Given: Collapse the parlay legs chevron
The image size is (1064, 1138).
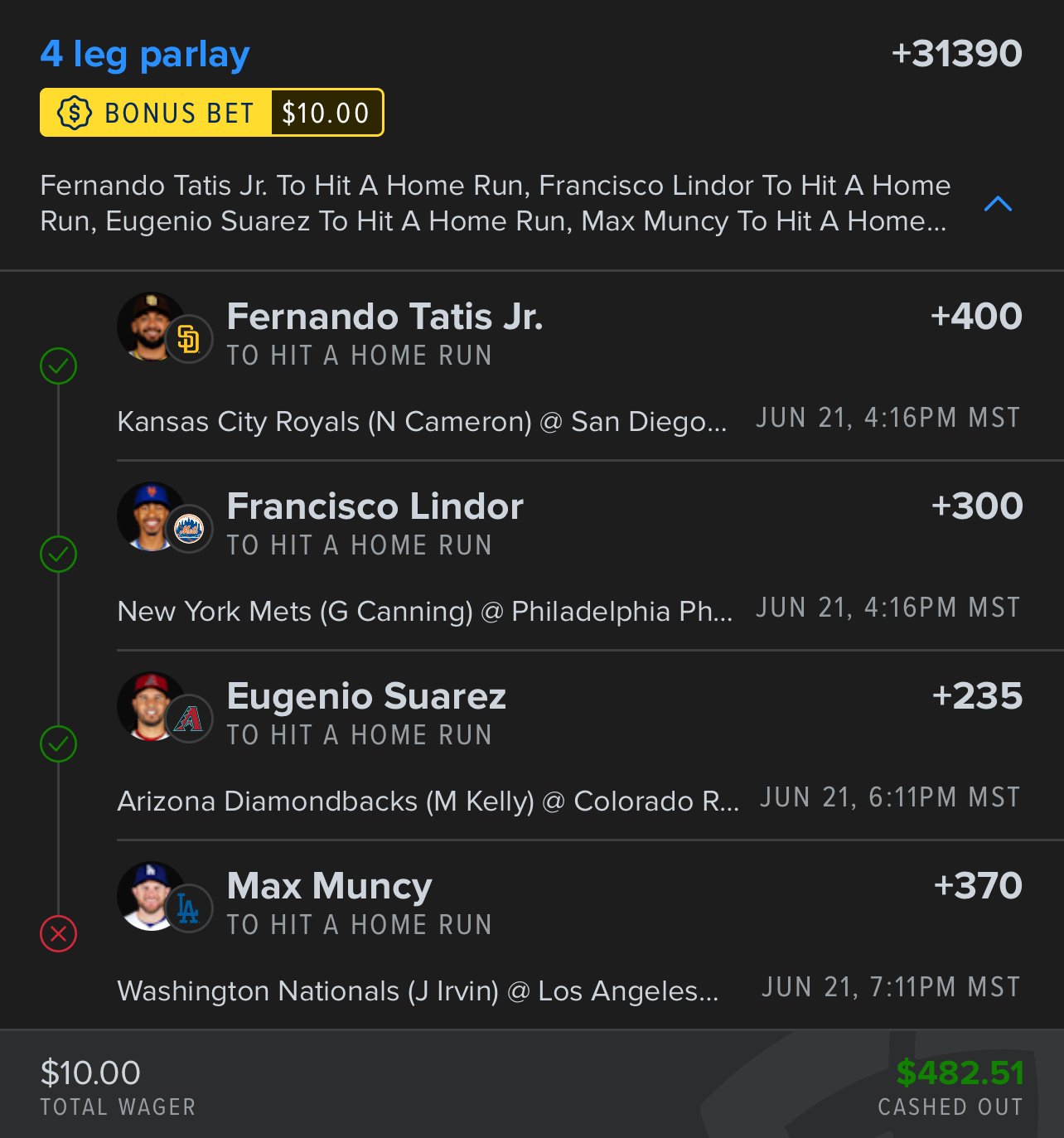Looking at the screenshot, I should click(x=998, y=204).
